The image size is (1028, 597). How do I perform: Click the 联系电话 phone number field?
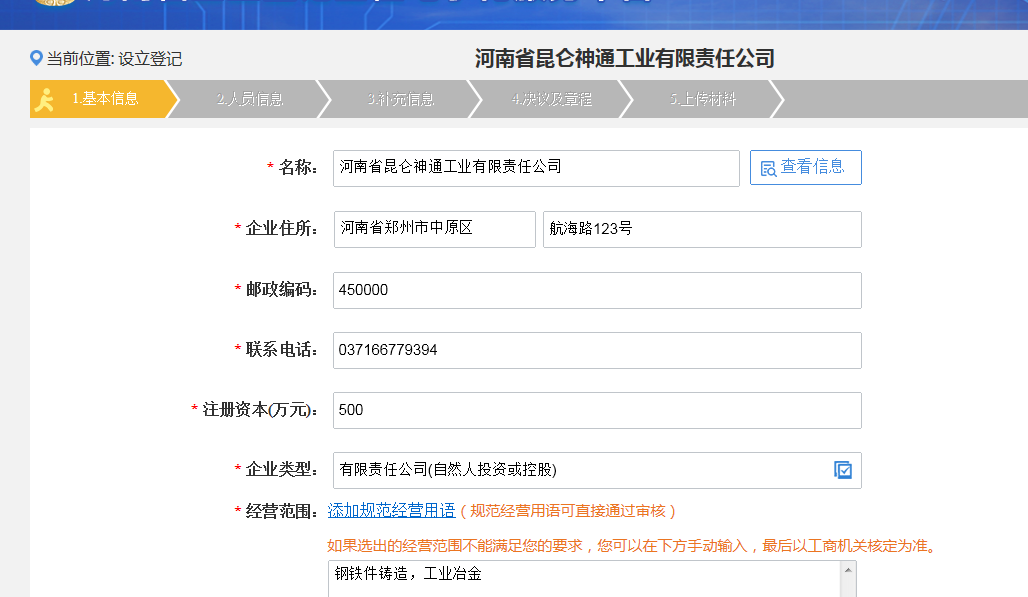click(x=597, y=350)
